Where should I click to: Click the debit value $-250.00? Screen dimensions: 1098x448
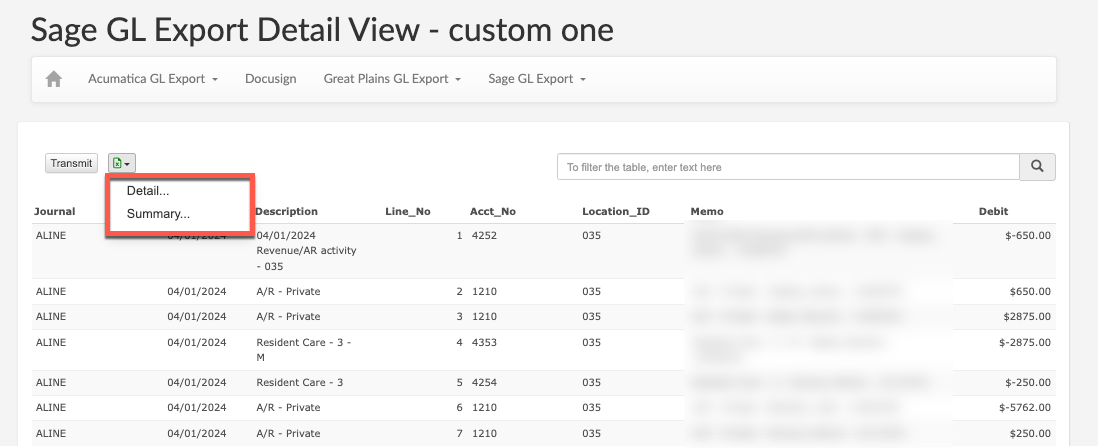coord(1027,383)
